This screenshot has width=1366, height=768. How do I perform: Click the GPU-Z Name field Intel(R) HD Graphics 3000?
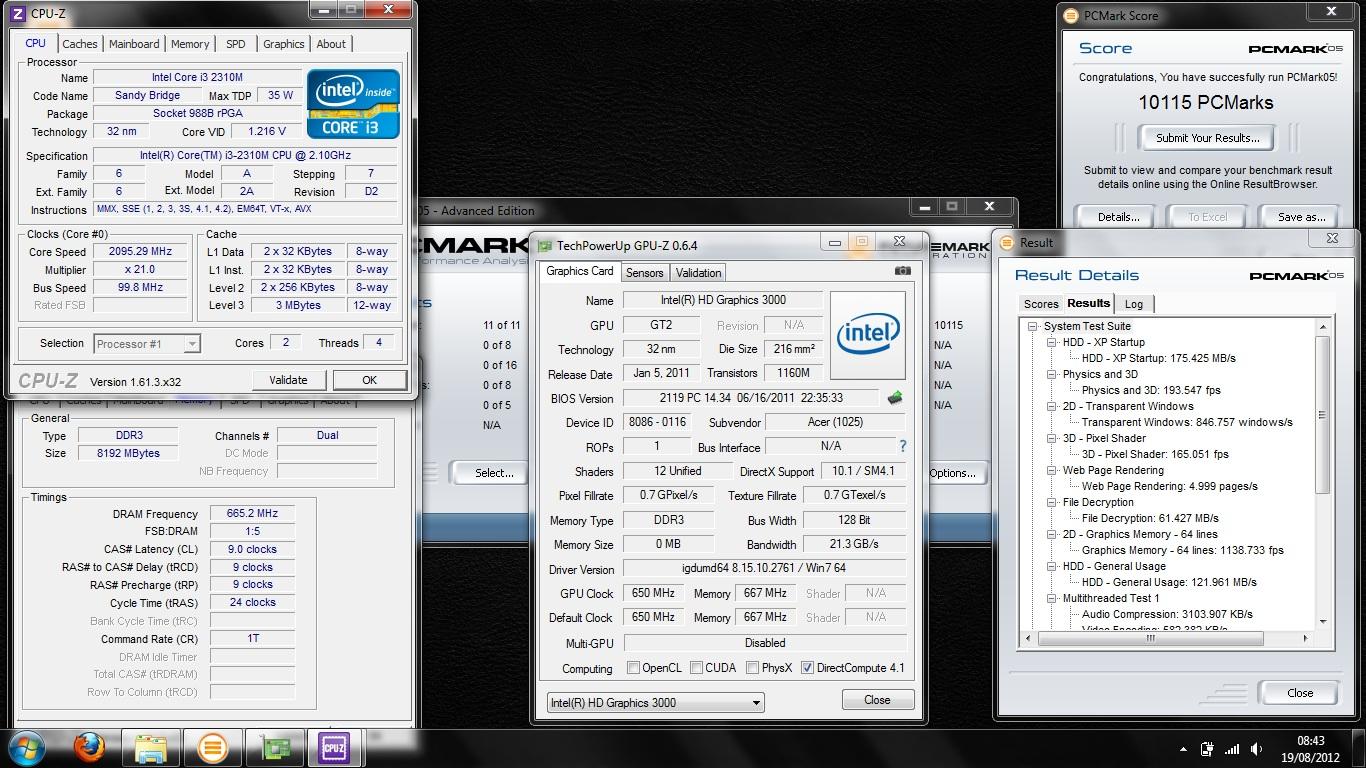point(723,300)
